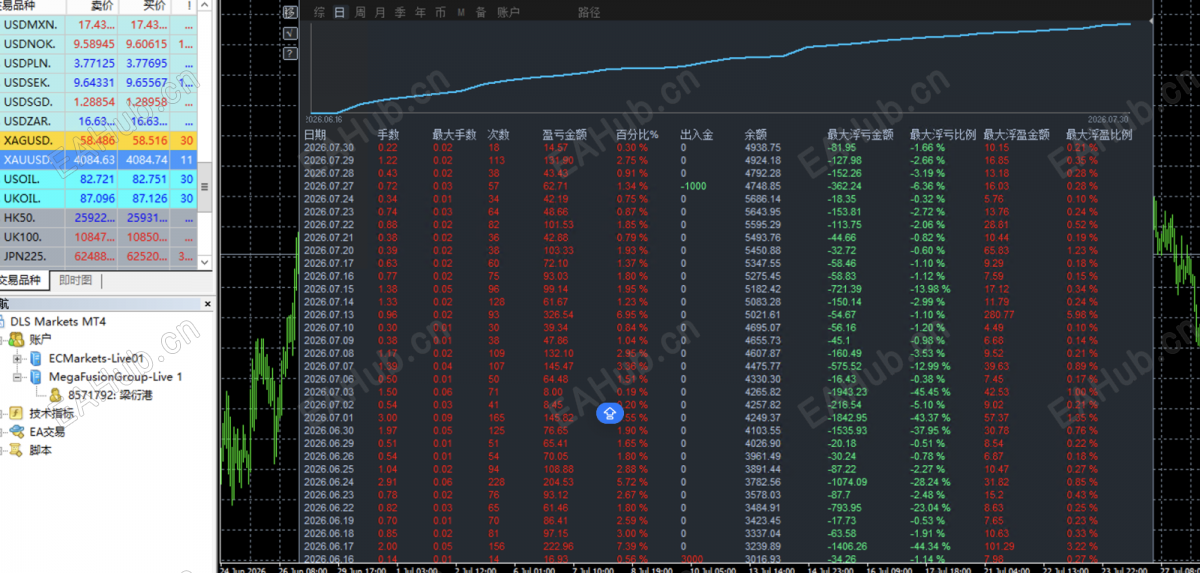The image size is (1200, 573).
Task: Switch to the 即时图 tick chart tab
Action: [x=75, y=281]
